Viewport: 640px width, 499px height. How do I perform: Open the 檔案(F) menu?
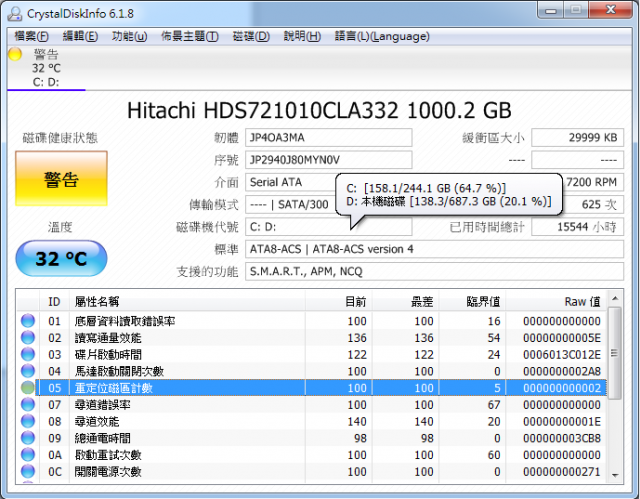31,36
